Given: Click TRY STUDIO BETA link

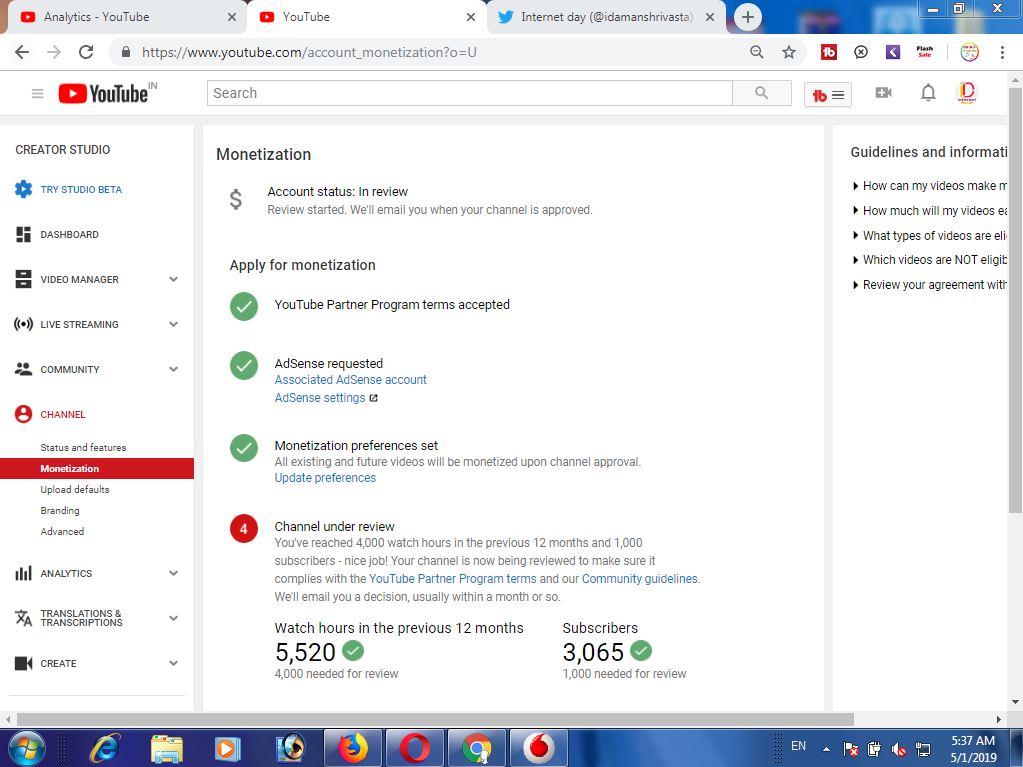Looking at the screenshot, I should click(x=81, y=189).
